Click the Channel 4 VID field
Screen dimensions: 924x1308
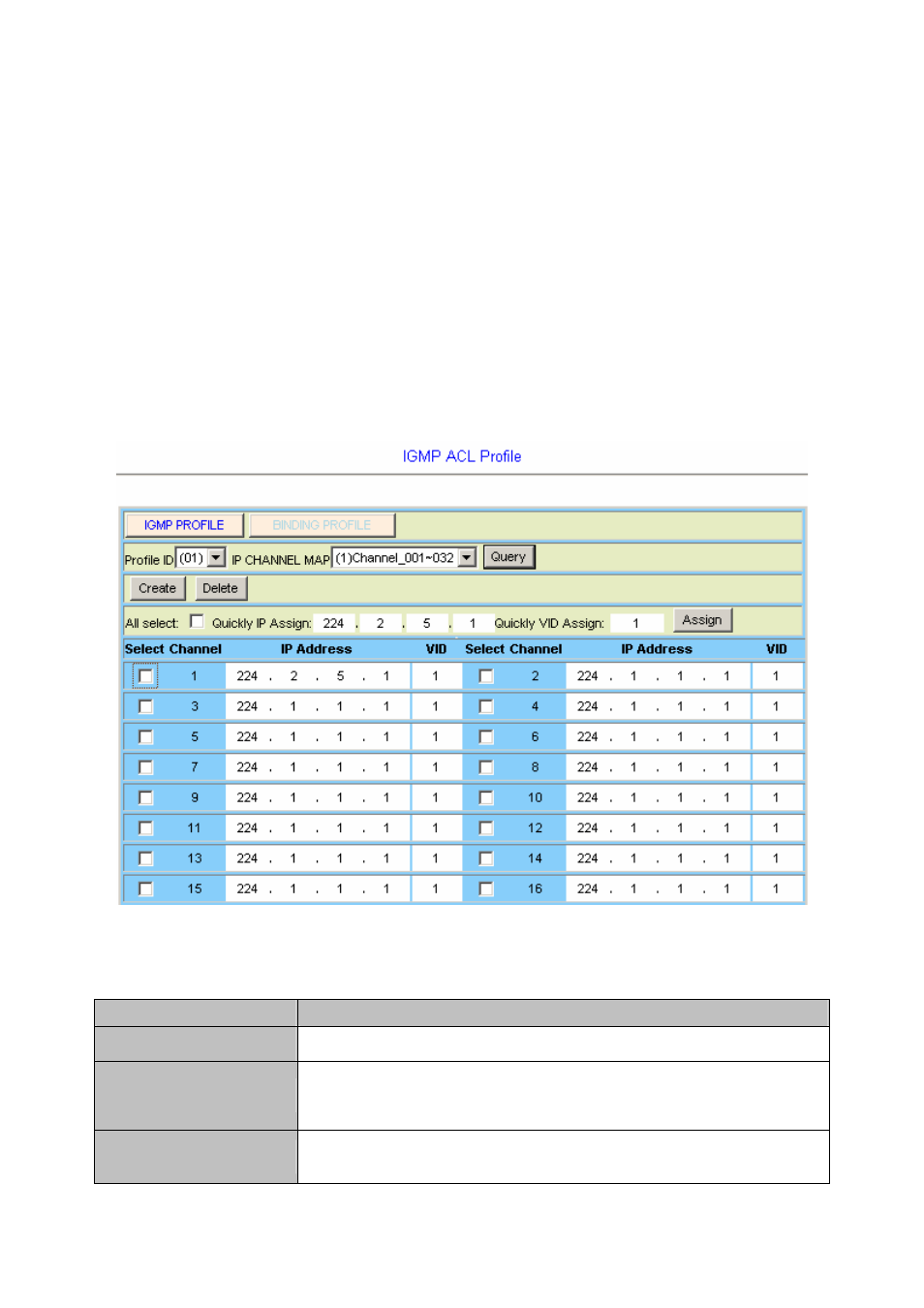[776, 706]
